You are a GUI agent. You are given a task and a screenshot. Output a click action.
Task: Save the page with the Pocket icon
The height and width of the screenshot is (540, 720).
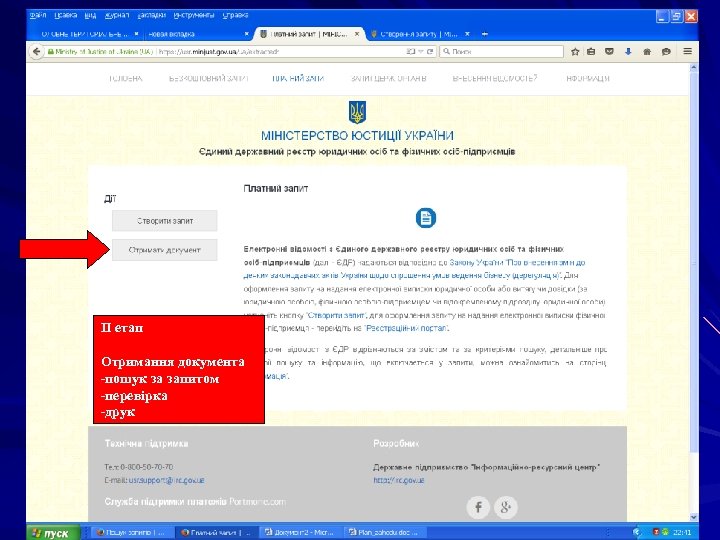(x=609, y=52)
